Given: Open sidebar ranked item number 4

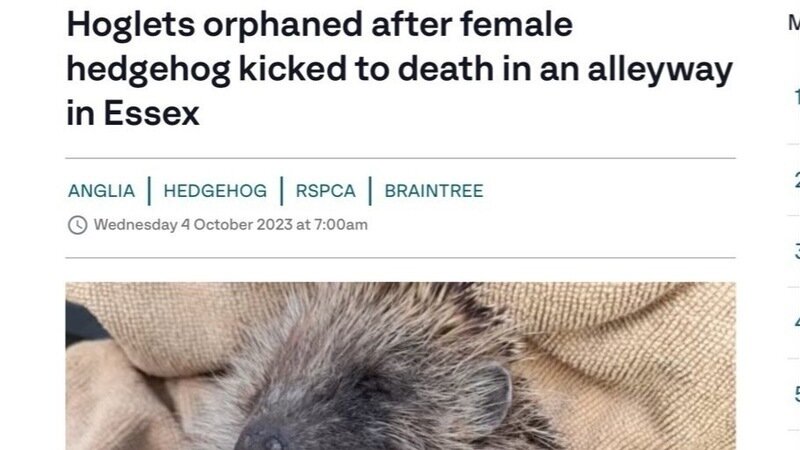Looking at the screenshot, I should pos(797,322).
